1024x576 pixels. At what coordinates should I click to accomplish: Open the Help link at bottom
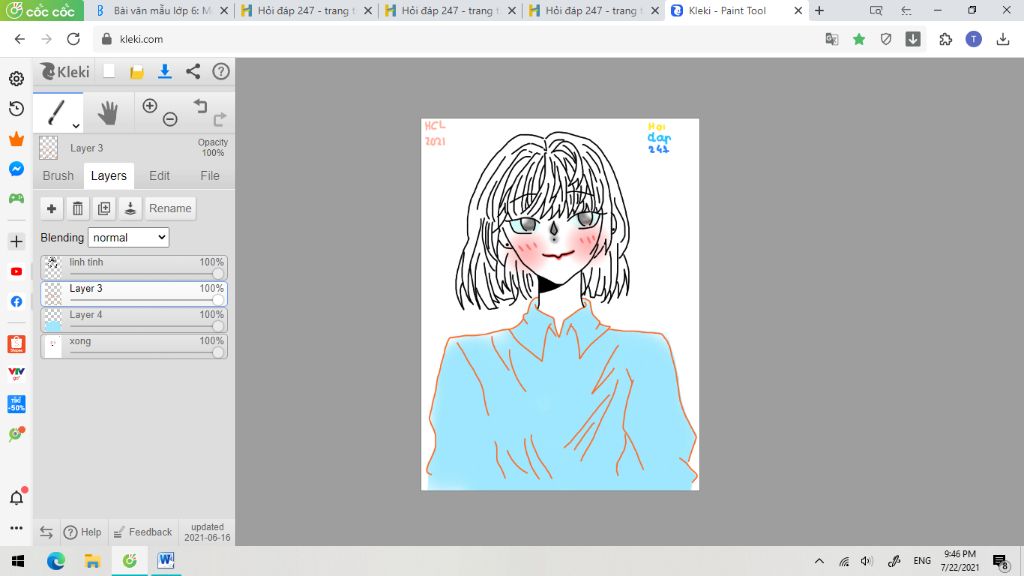point(83,532)
